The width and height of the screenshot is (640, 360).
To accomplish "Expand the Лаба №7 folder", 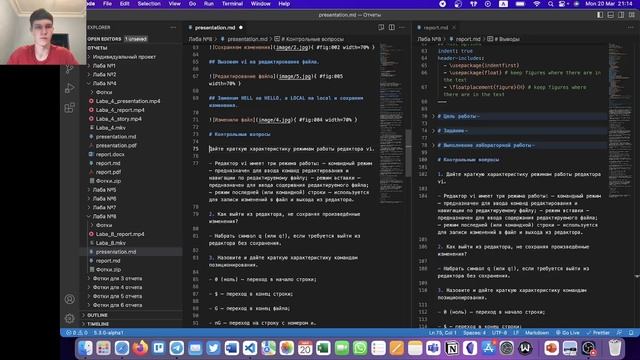I will [x=104, y=207].
